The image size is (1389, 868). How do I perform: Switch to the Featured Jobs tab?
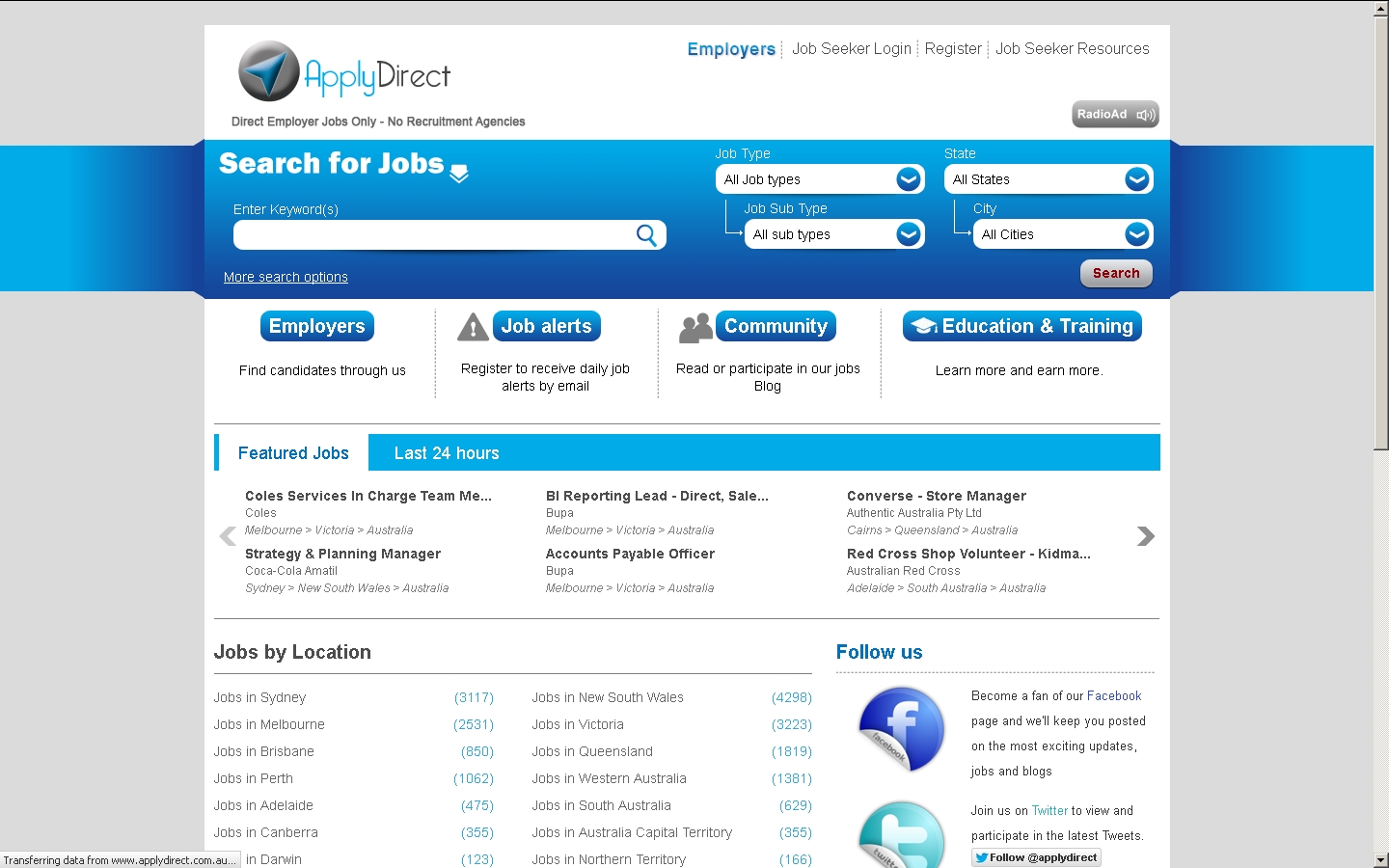pyautogui.click(x=293, y=453)
